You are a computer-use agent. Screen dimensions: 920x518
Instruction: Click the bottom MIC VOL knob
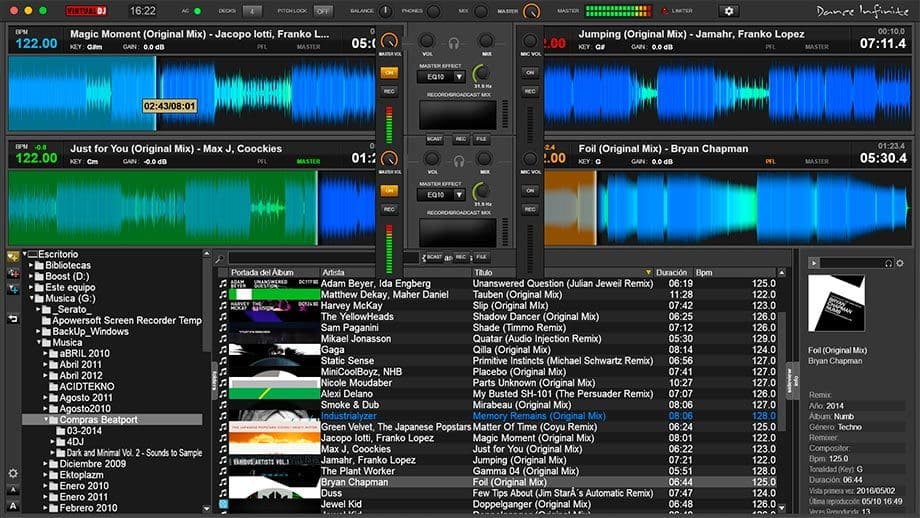(x=530, y=158)
